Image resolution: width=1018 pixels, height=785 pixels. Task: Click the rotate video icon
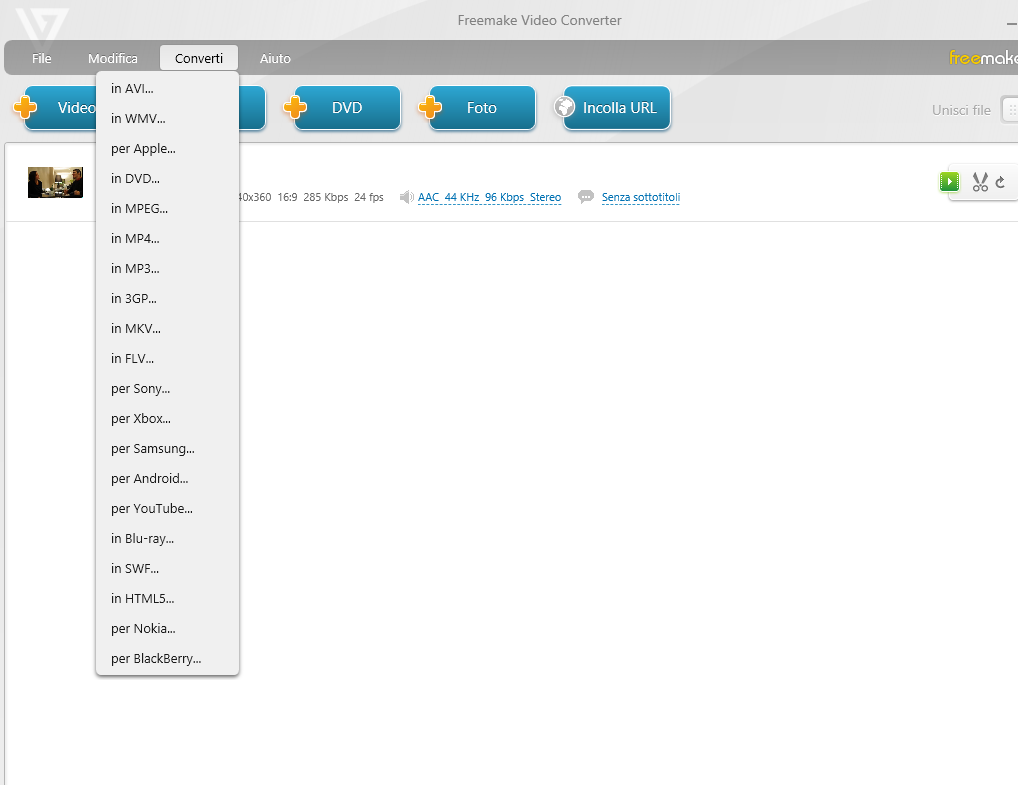click(1000, 182)
